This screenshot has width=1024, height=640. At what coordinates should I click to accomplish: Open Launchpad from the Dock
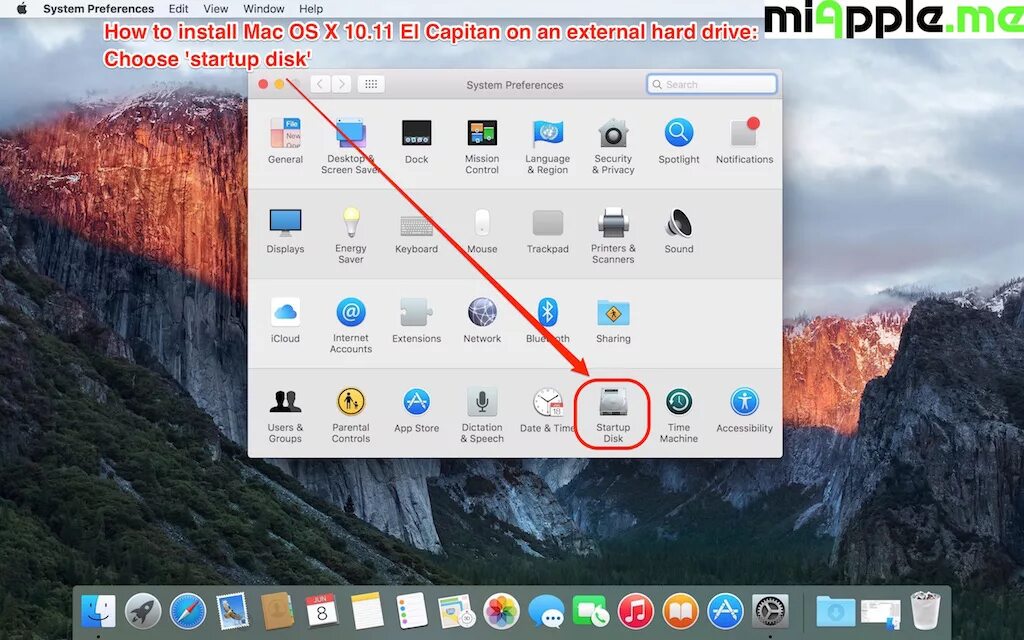coord(143,612)
